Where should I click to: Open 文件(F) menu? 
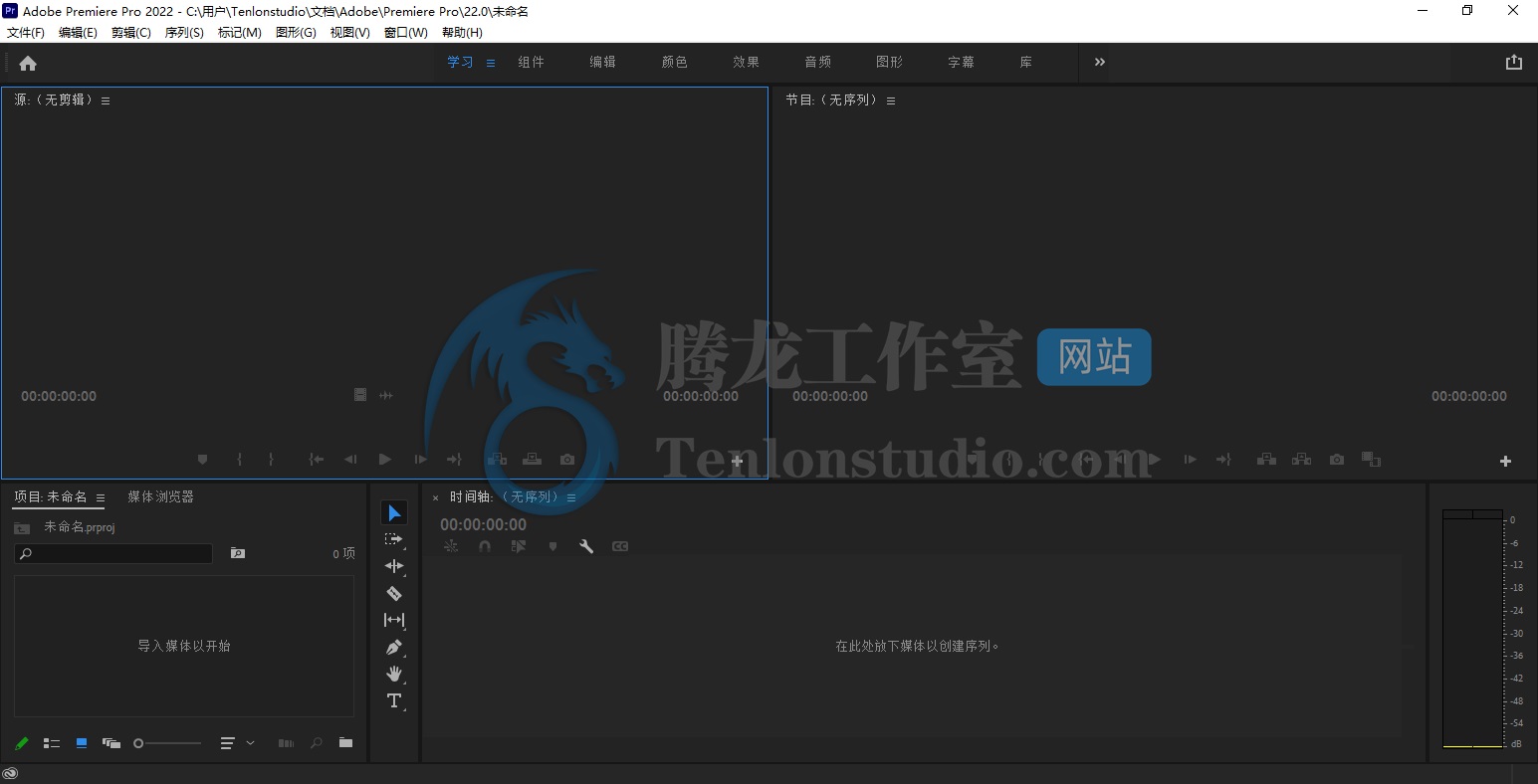(x=26, y=33)
